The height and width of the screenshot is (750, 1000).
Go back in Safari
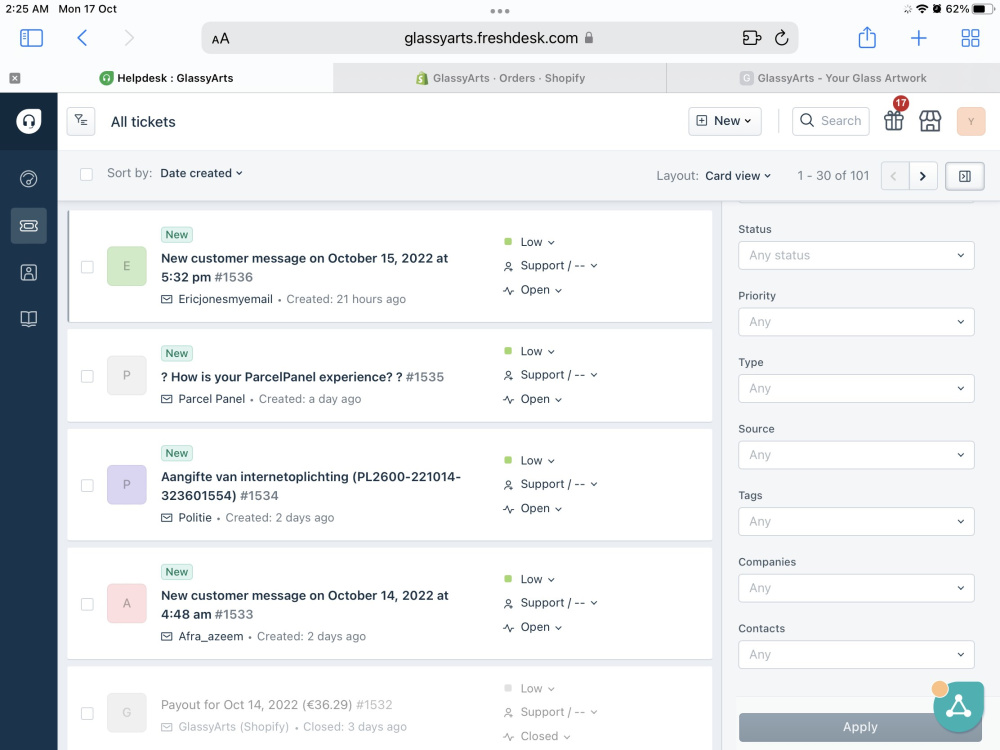tap(82, 38)
